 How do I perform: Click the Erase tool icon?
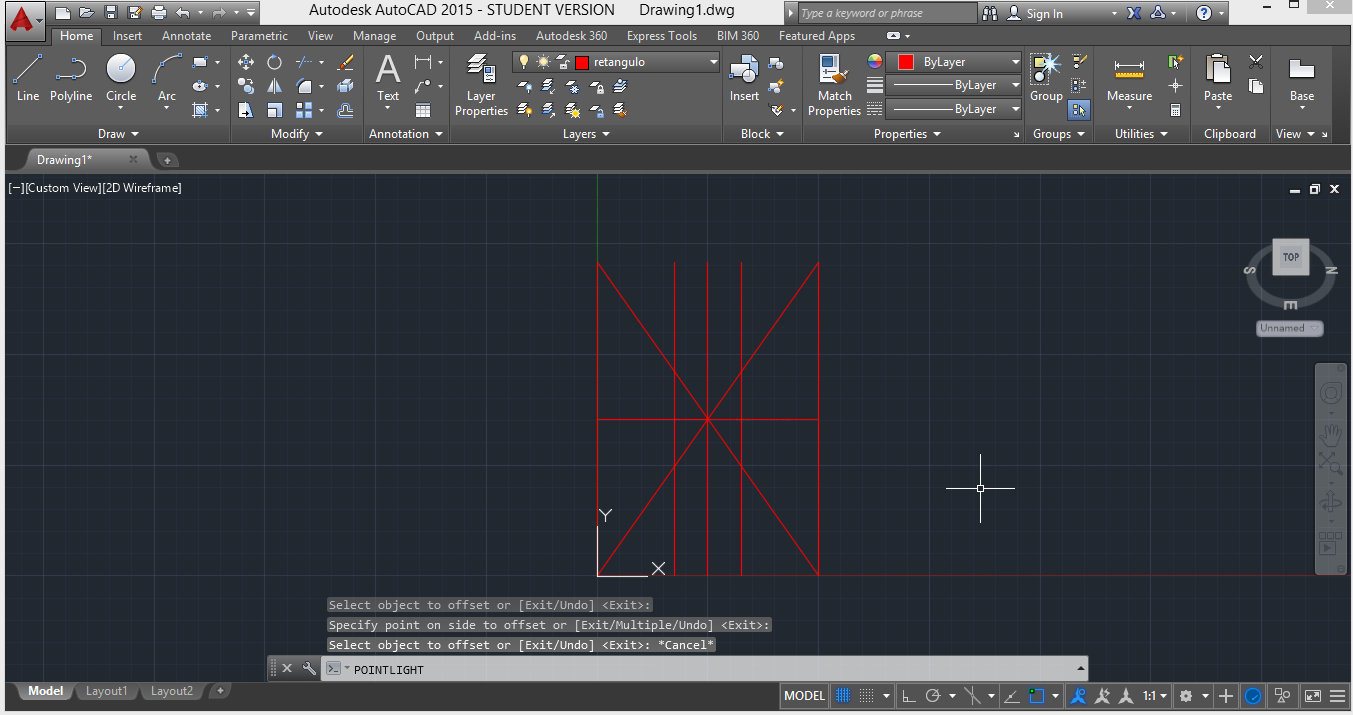[x=346, y=62]
